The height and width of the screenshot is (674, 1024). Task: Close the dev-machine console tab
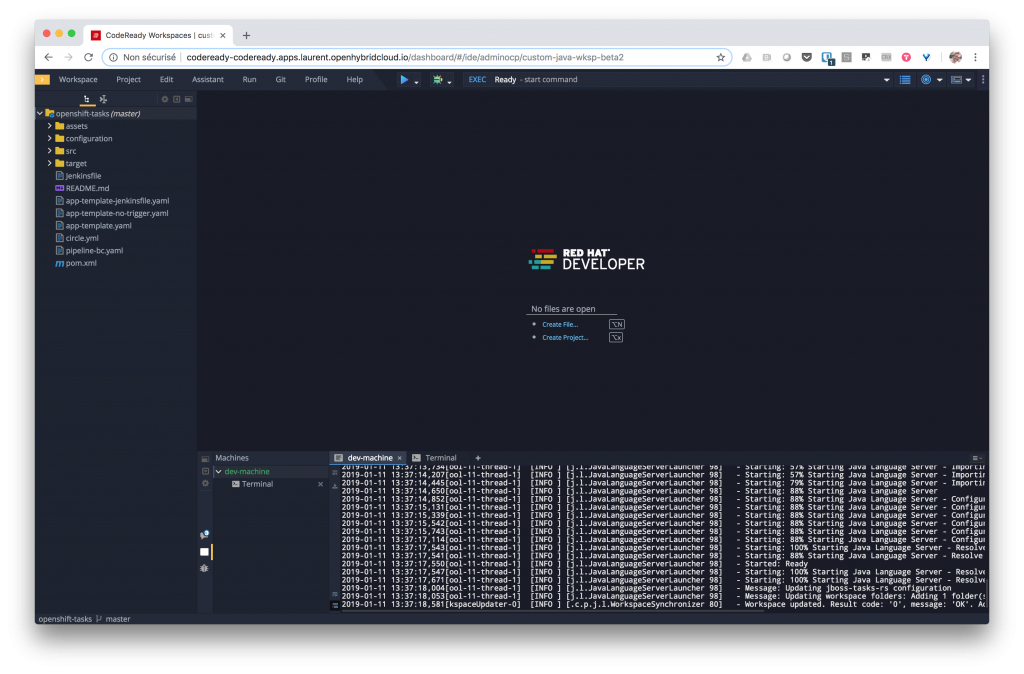tap(399, 457)
